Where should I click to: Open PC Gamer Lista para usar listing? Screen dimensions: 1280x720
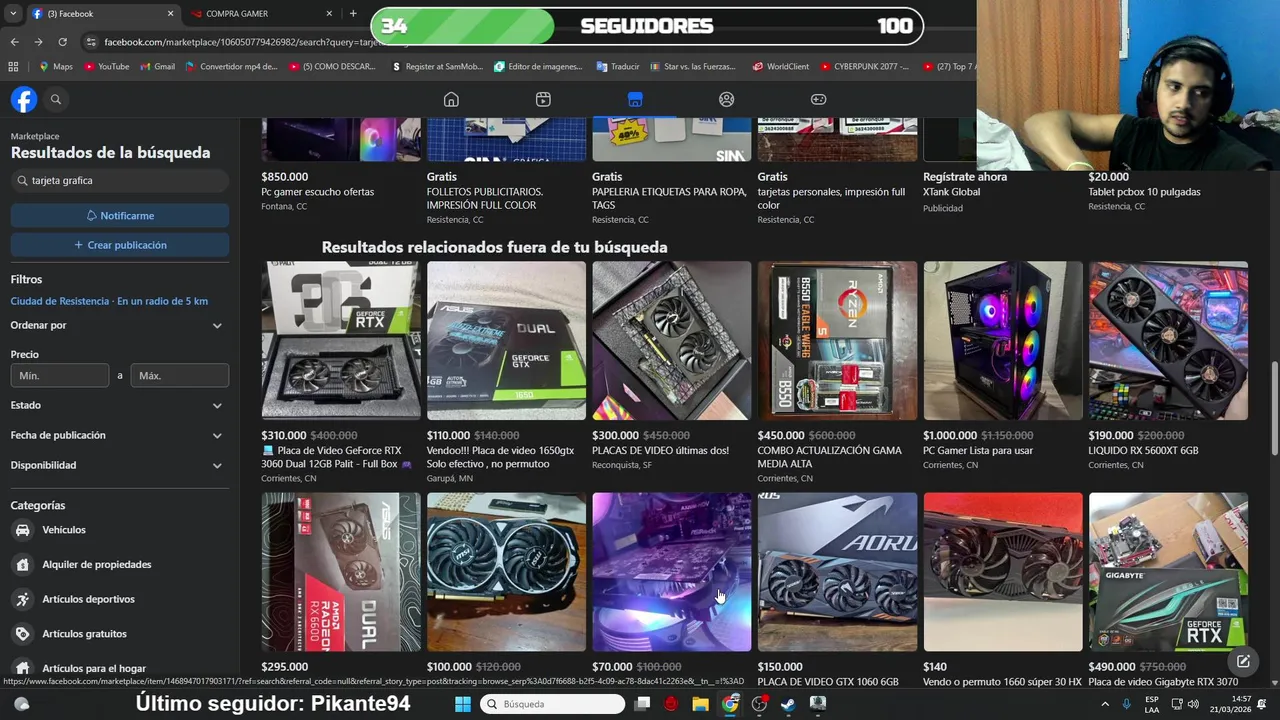[x=1003, y=341]
